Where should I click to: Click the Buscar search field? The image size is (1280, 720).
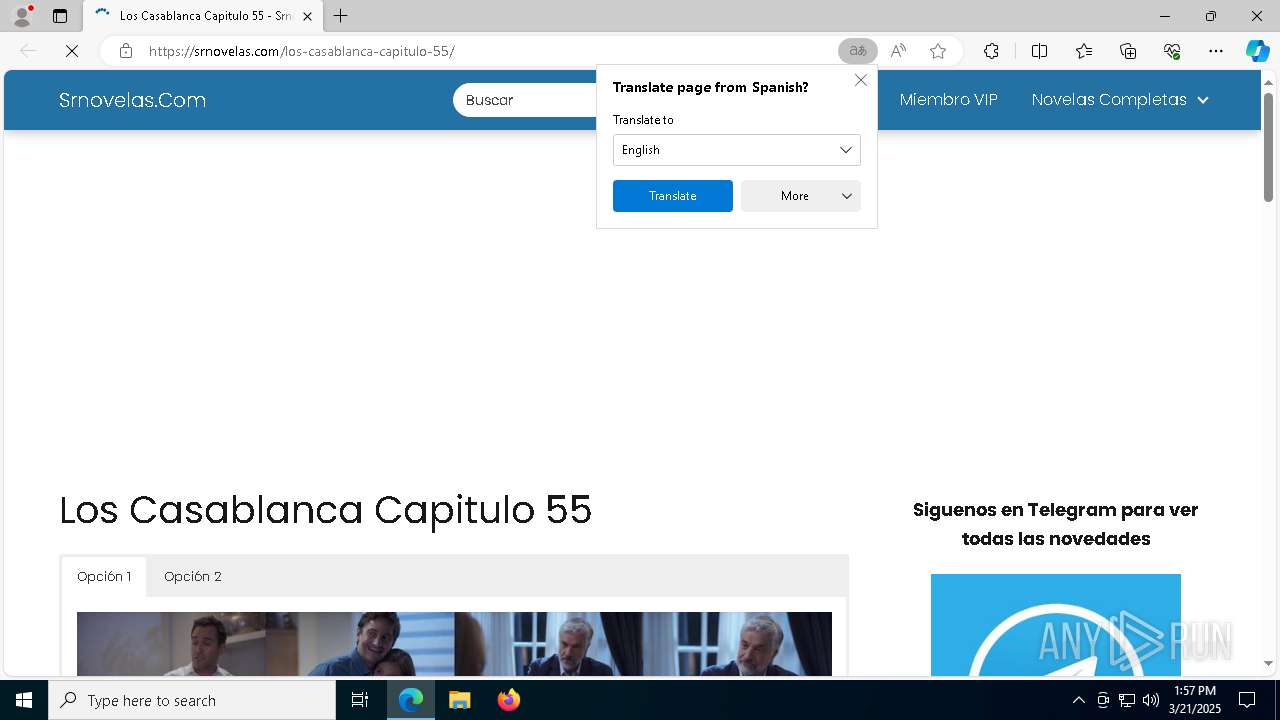tap(525, 100)
